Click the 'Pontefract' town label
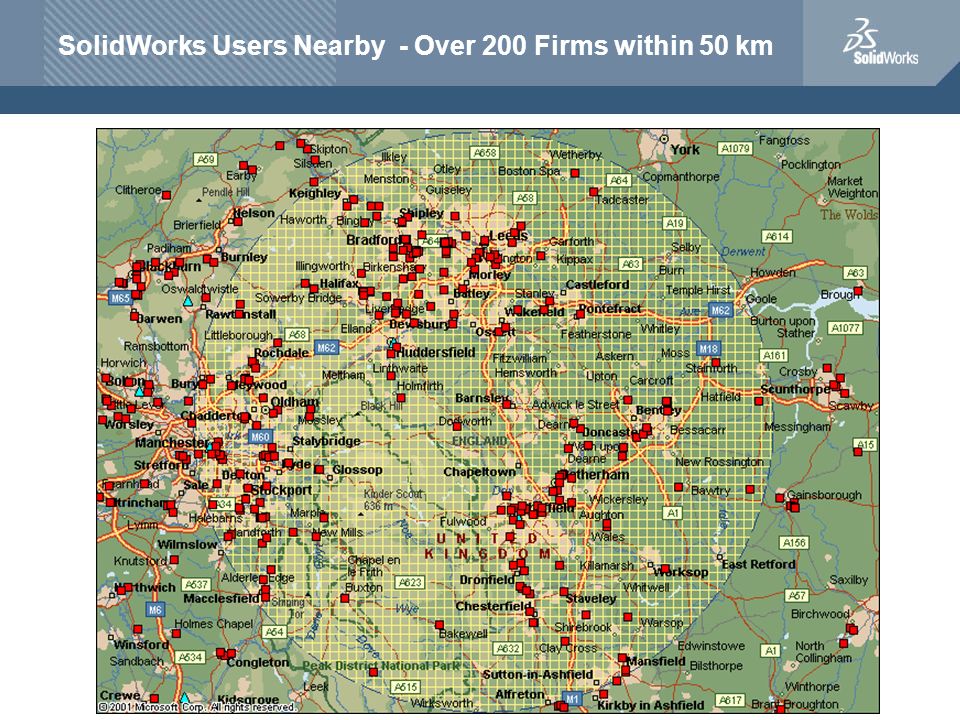The width and height of the screenshot is (960, 720). tap(610, 308)
